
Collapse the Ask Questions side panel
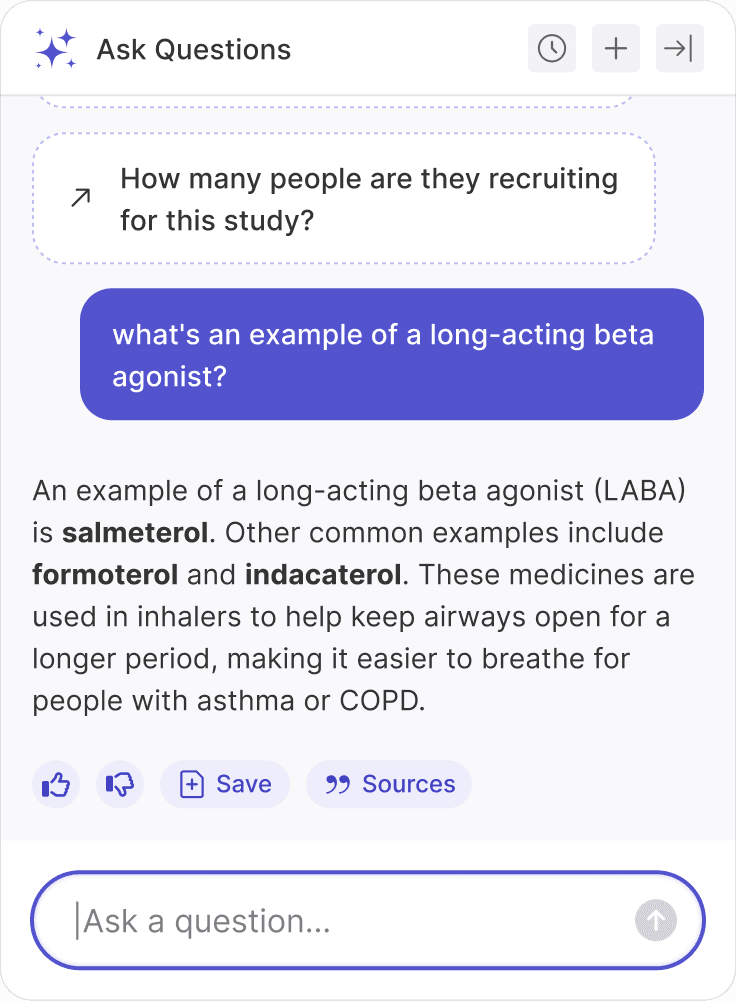680,49
